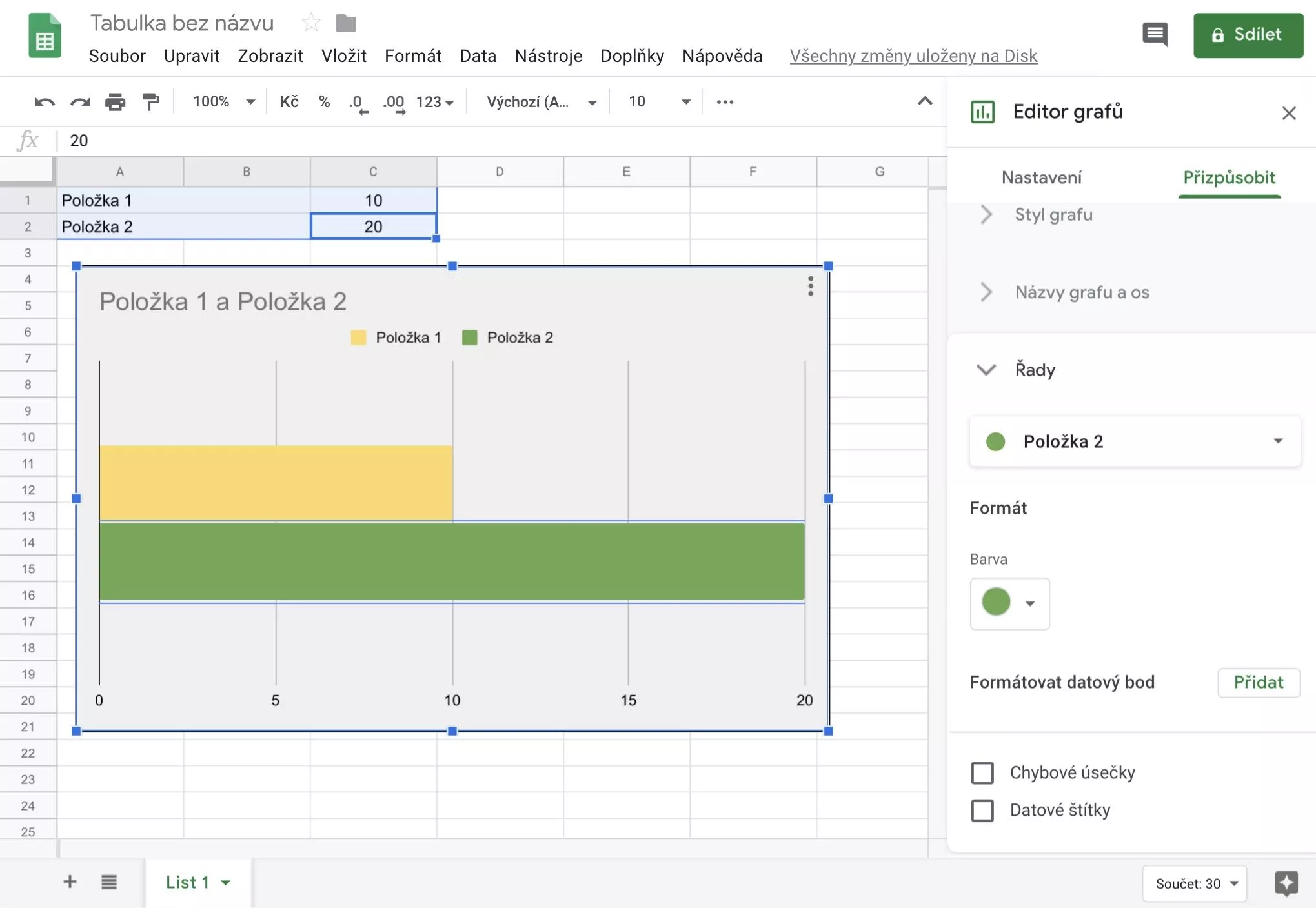Click the green Sdílet button
The width and height of the screenshot is (1316, 908).
[1248, 35]
